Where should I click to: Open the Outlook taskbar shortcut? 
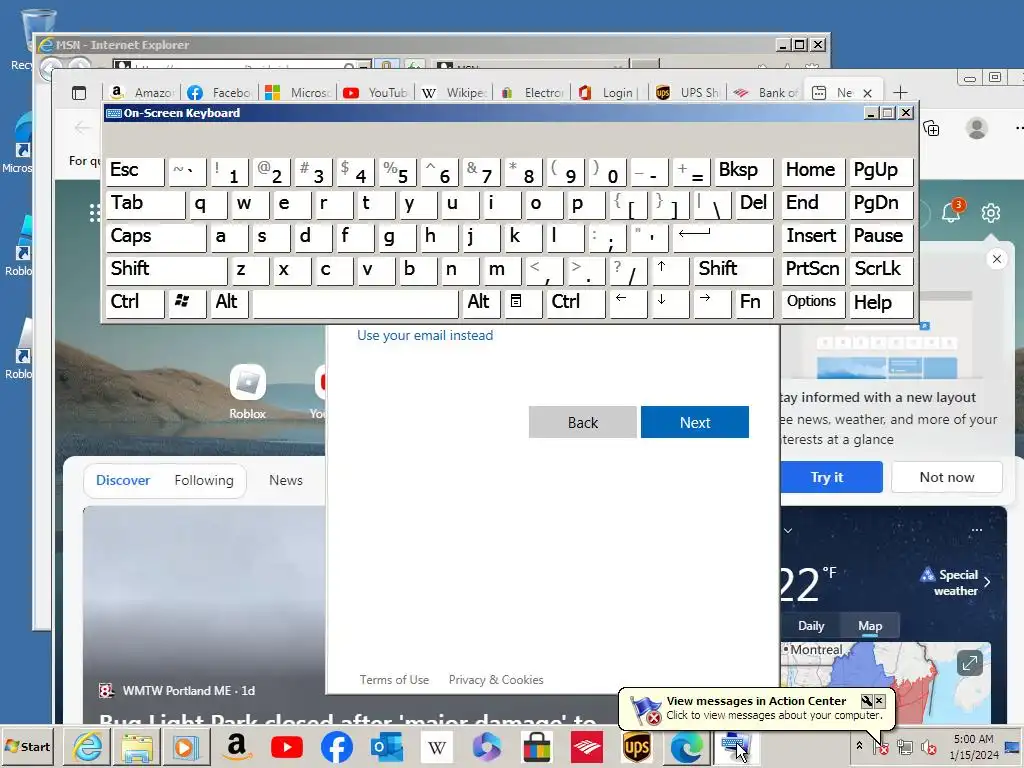point(387,747)
